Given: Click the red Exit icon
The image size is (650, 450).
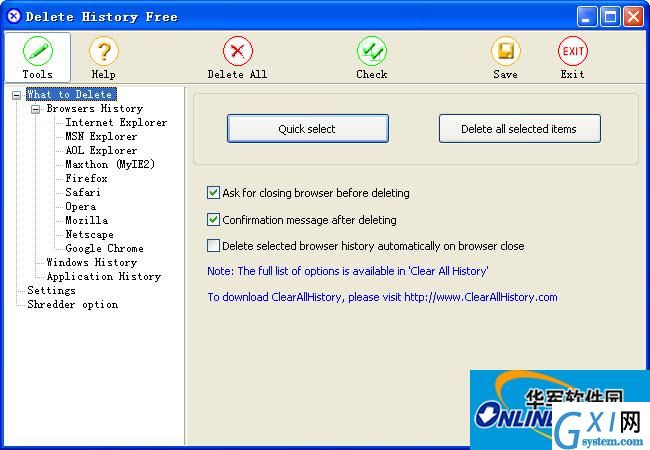Looking at the screenshot, I should point(572,51).
